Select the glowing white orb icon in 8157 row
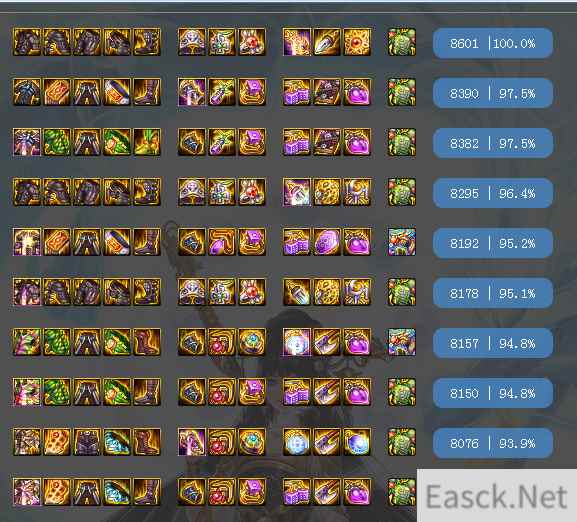Viewport: 577px width, 522px height. (297, 342)
